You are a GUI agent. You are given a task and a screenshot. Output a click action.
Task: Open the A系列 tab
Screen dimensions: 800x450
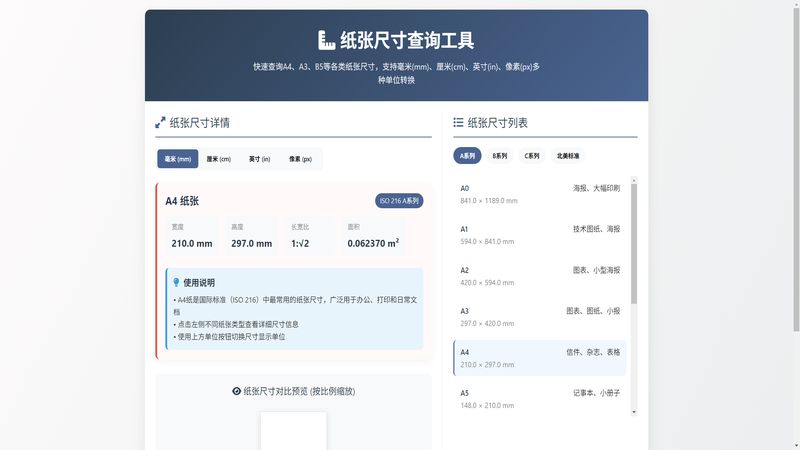coord(467,156)
